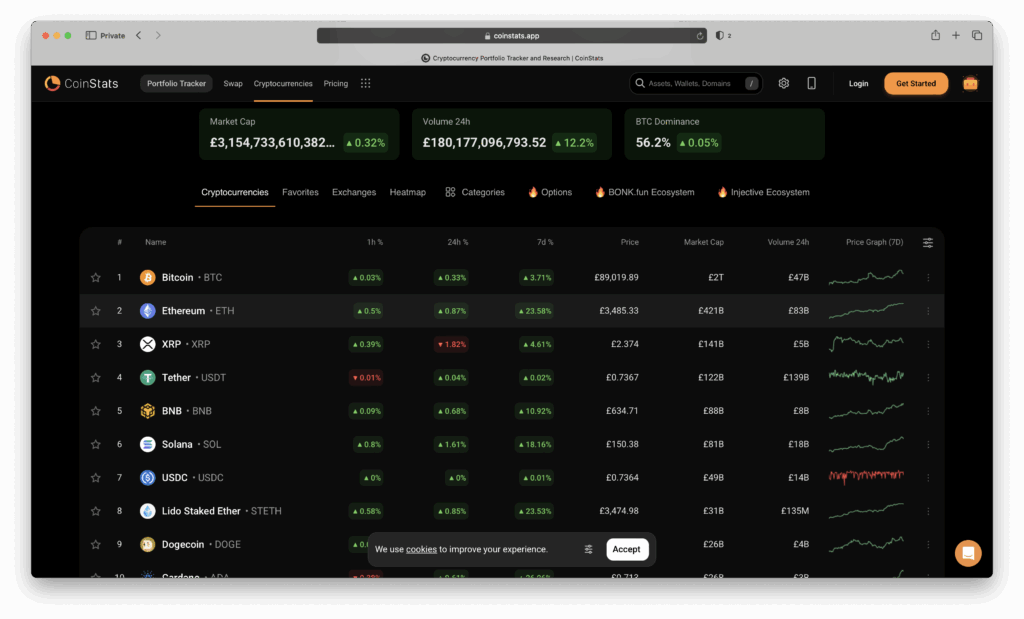The width and height of the screenshot is (1024, 619).
Task: Open the three-dot menu for Tether row
Action: (928, 378)
